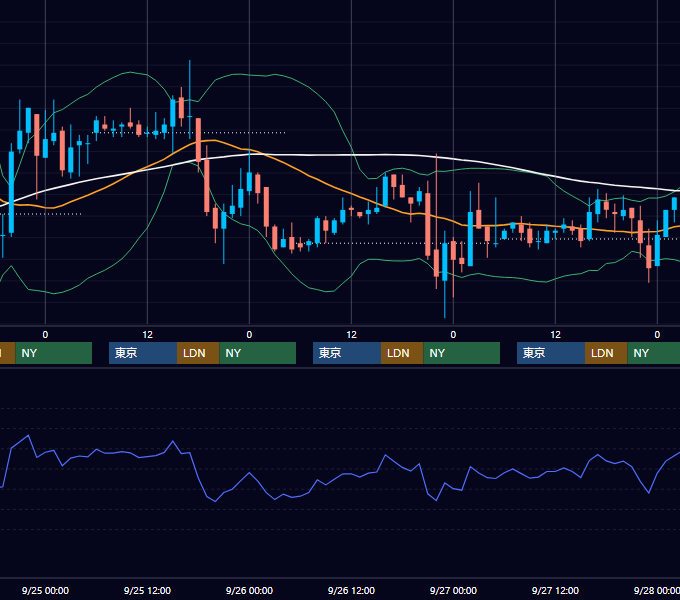Click the NY session block spanning 9/25 00:00
This screenshot has height=600, width=680.
tap(53, 353)
